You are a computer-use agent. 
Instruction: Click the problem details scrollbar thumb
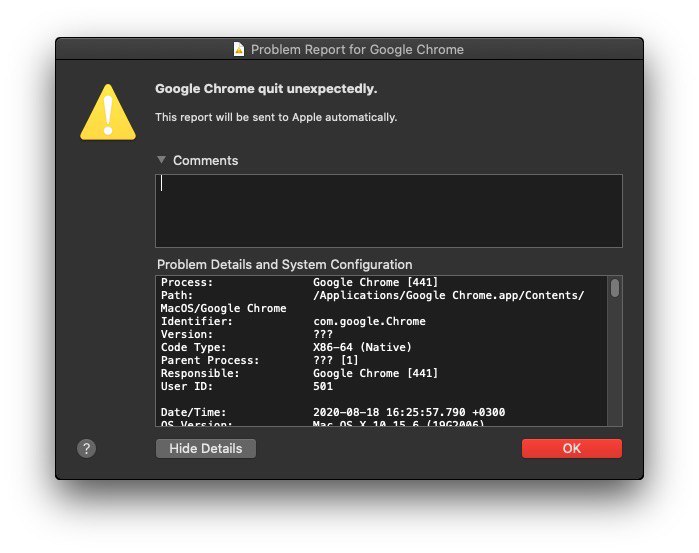[x=615, y=288]
